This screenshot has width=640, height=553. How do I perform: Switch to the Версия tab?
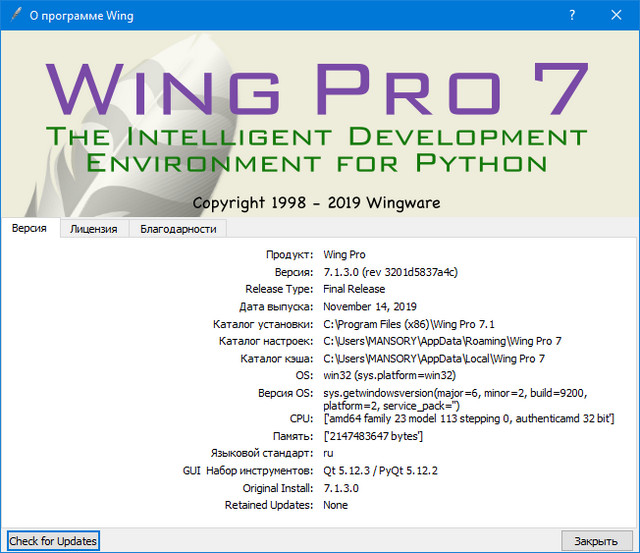pyautogui.click(x=29, y=228)
